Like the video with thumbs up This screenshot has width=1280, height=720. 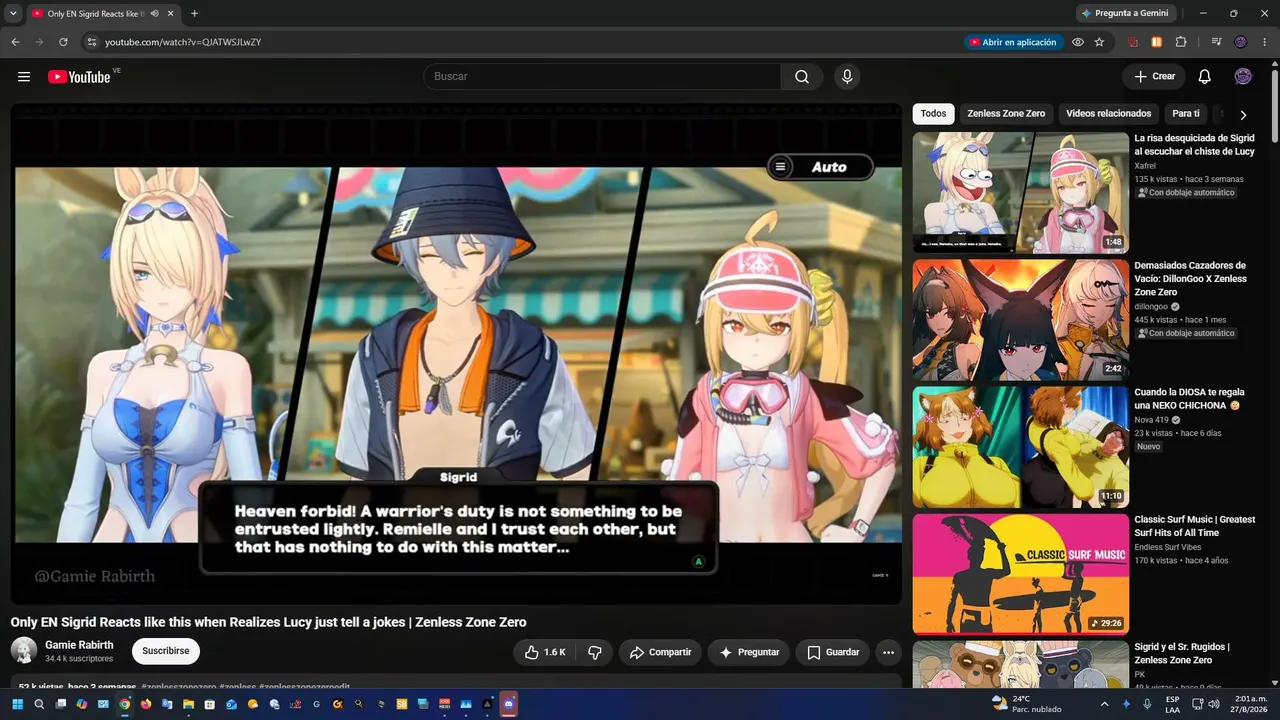[x=546, y=652]
